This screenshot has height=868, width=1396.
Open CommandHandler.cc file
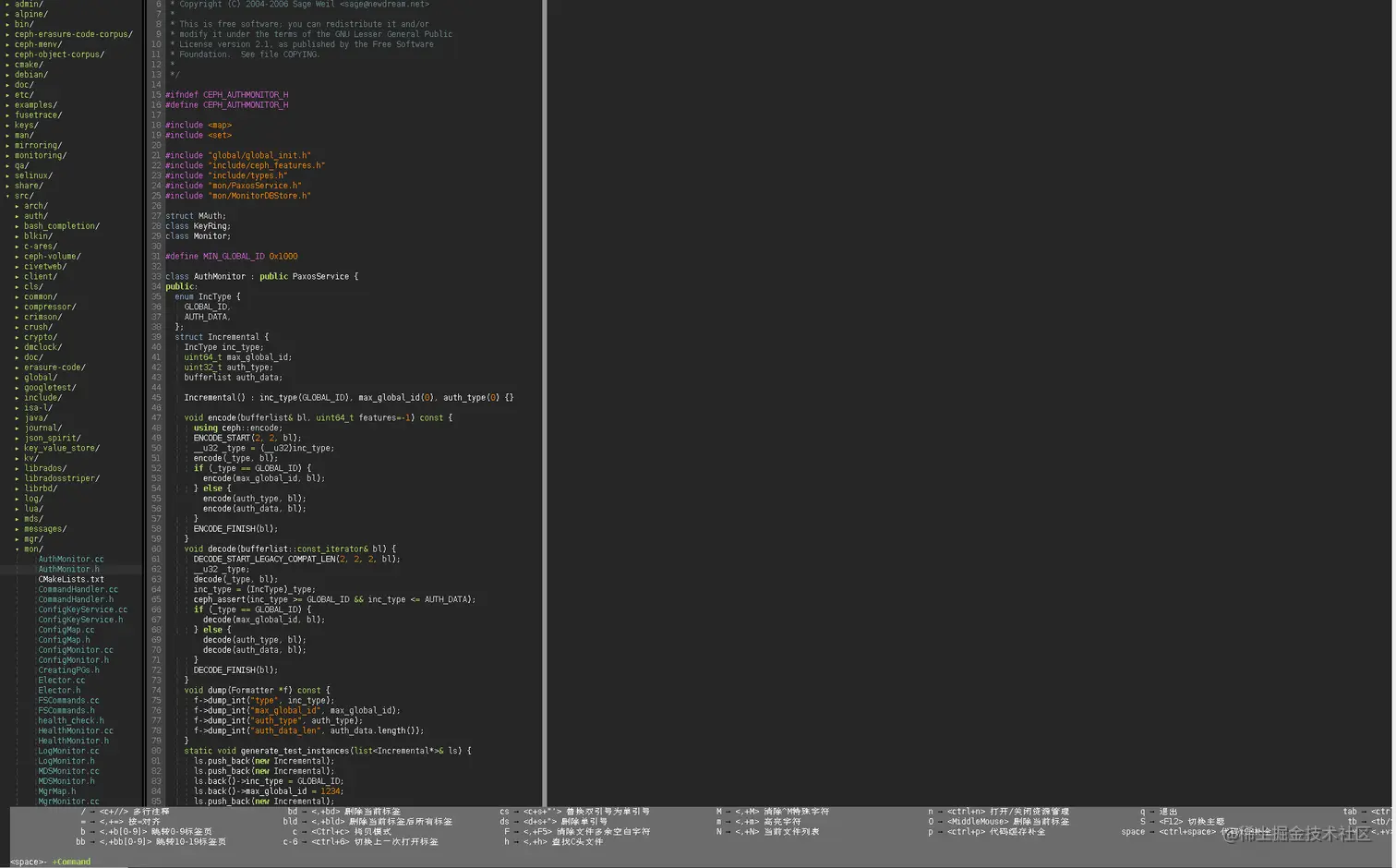click(x=78, y=589)
